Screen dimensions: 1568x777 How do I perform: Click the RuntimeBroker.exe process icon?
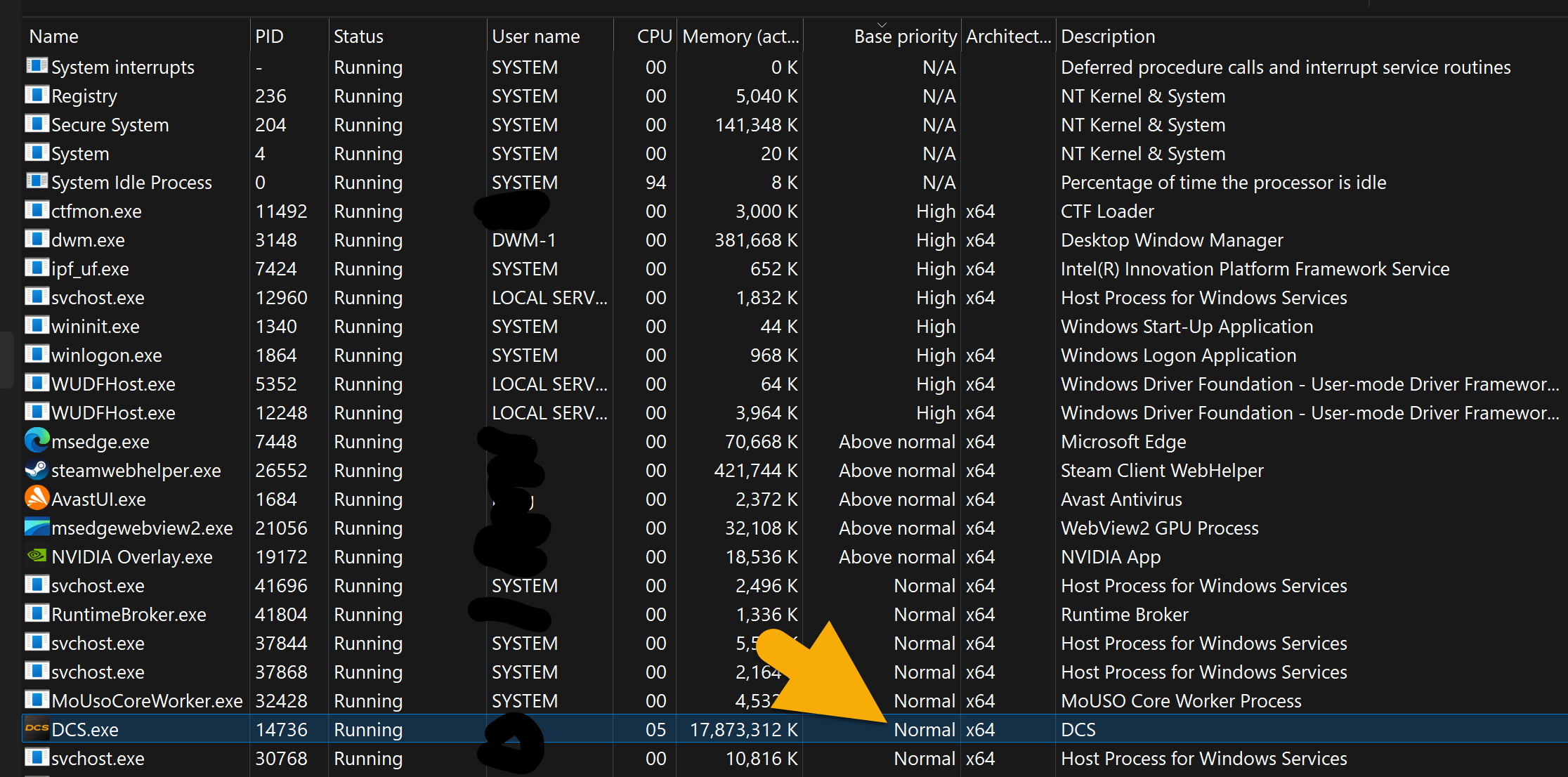point(37,613)
